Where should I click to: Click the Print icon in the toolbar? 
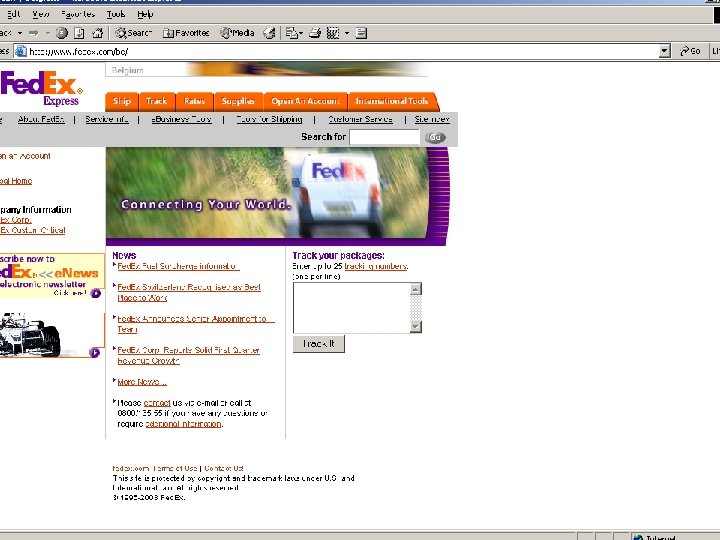315,33
